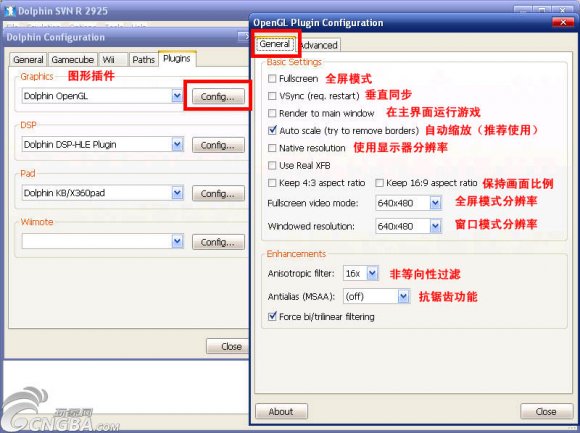Viewport: 580px width, 433px height.
Task: Check Keep 16:9 aspect ratio
Action: pos(379,183)
